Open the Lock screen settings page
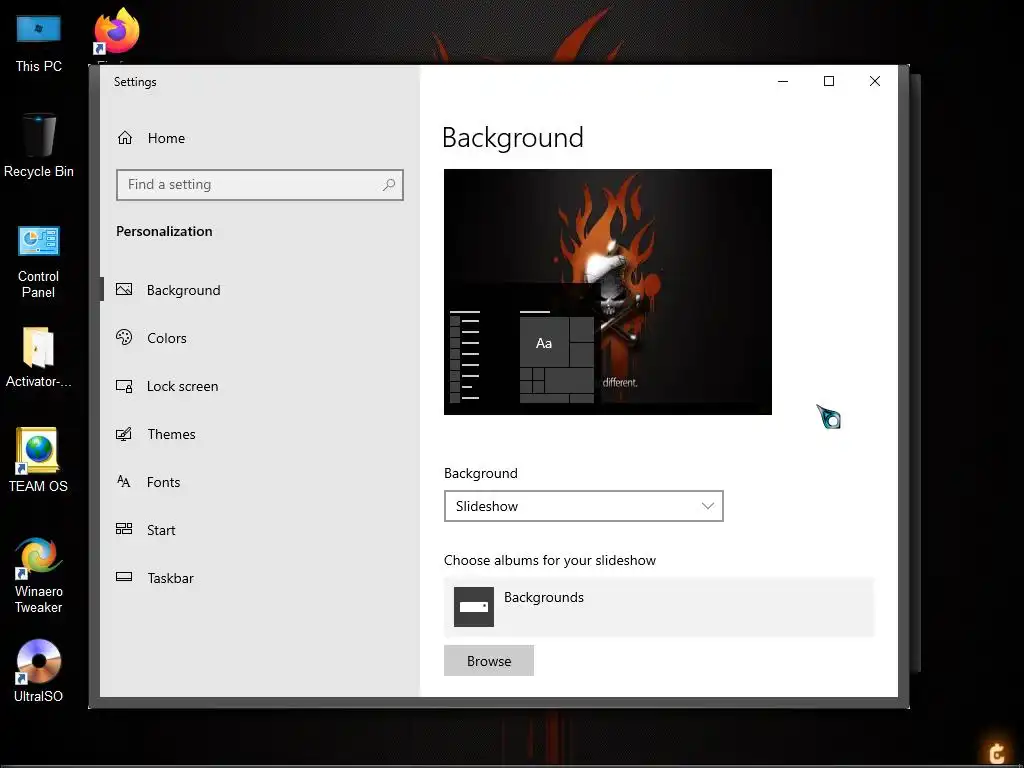 (182, 386)
